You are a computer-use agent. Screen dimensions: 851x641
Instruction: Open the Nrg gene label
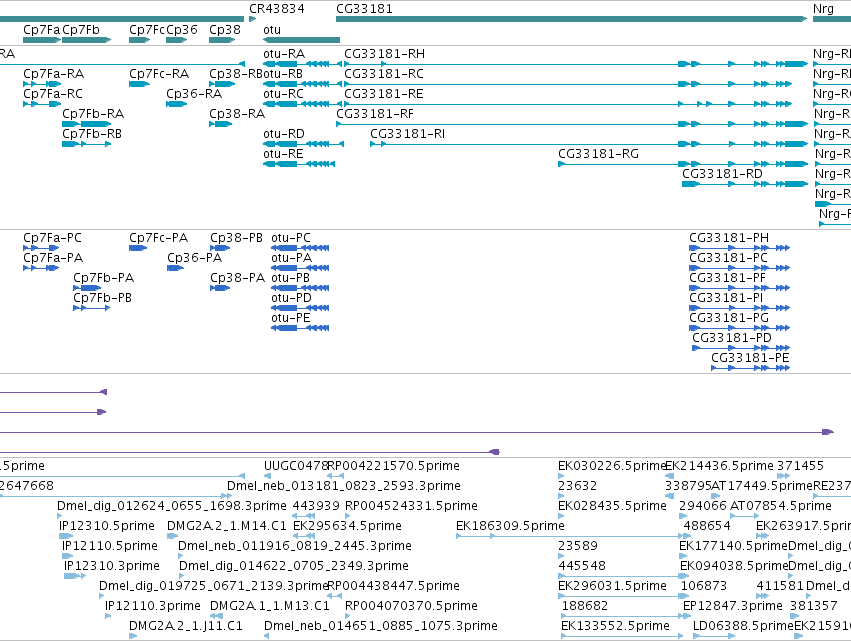(x=823, y=9)
